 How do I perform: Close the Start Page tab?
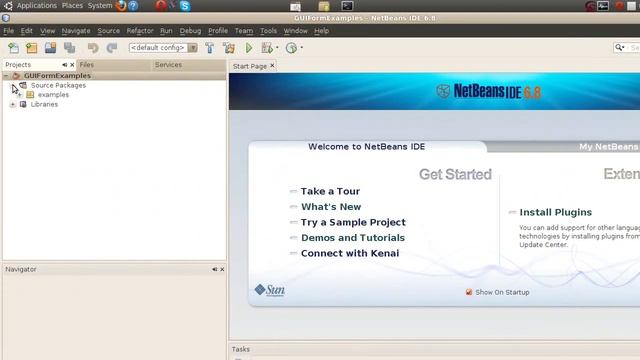[x=272, y=66]
